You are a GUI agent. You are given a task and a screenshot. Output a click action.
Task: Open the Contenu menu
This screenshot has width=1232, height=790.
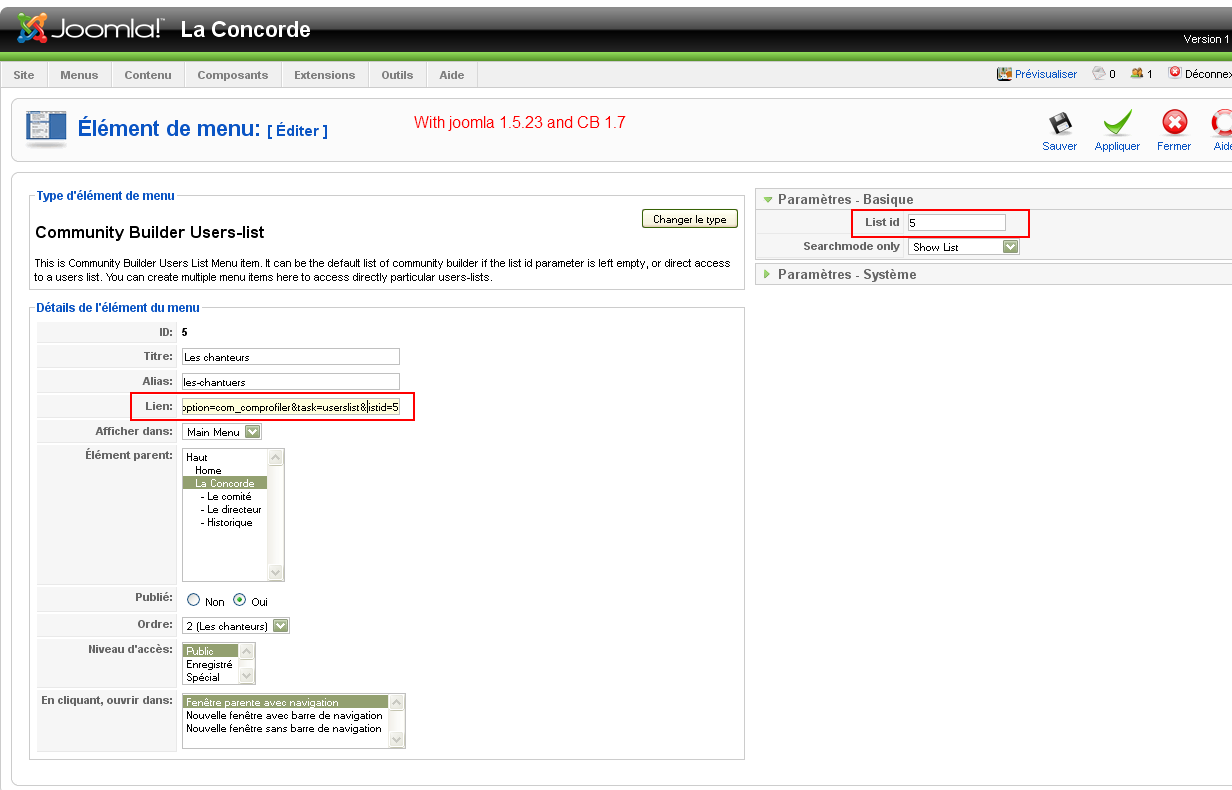click(x=148, y=75)
